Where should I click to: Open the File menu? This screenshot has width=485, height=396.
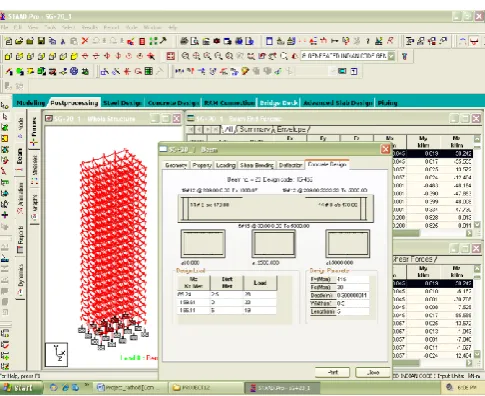pyautogui.click(x=4, y=27)
